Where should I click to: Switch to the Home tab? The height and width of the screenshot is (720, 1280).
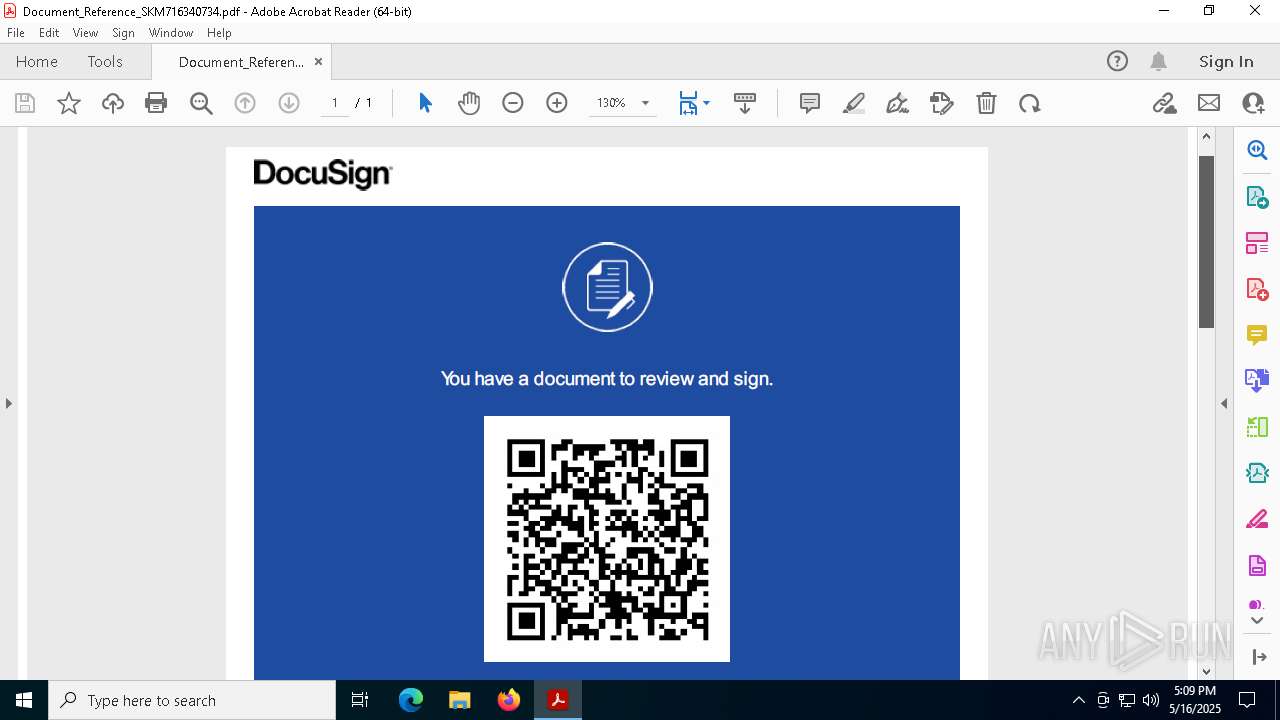point(37,62)
